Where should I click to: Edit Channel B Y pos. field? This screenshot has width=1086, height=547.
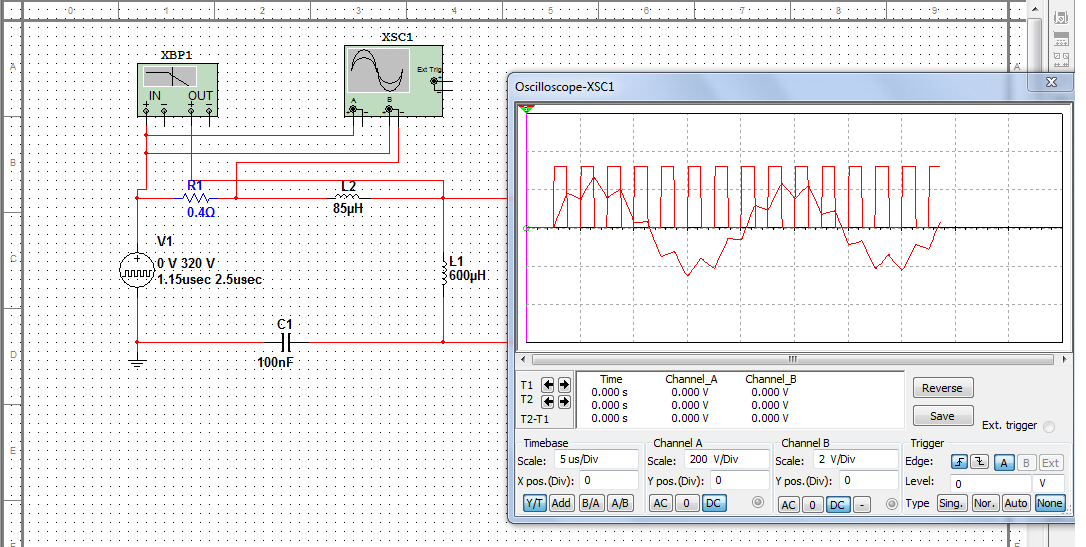click(x=869, y=480)
